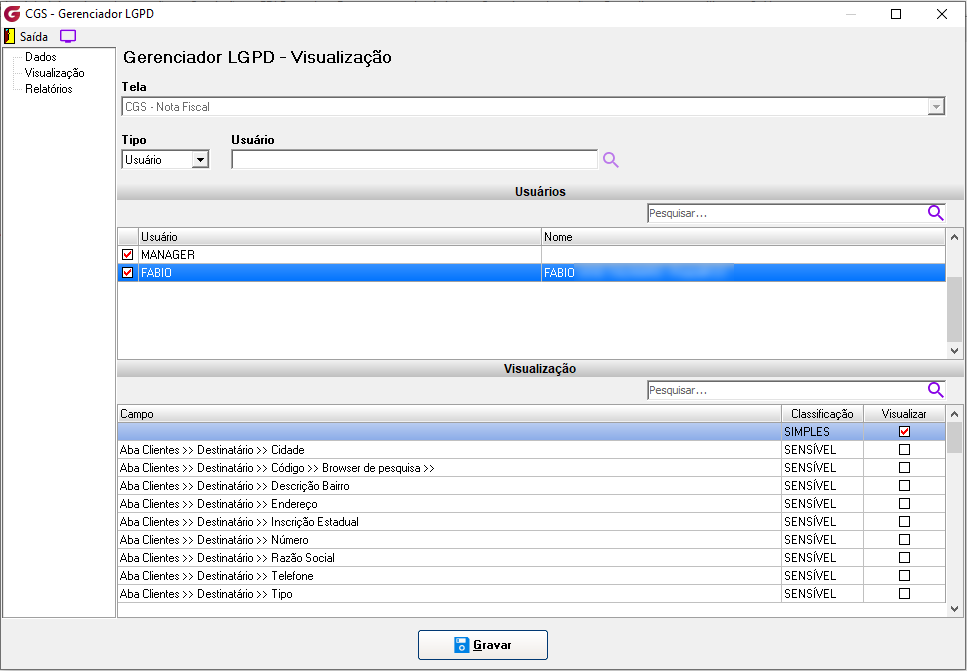
Task: Select row Destinatário Código Browser de pesquisa
Action: pos(532,467)
